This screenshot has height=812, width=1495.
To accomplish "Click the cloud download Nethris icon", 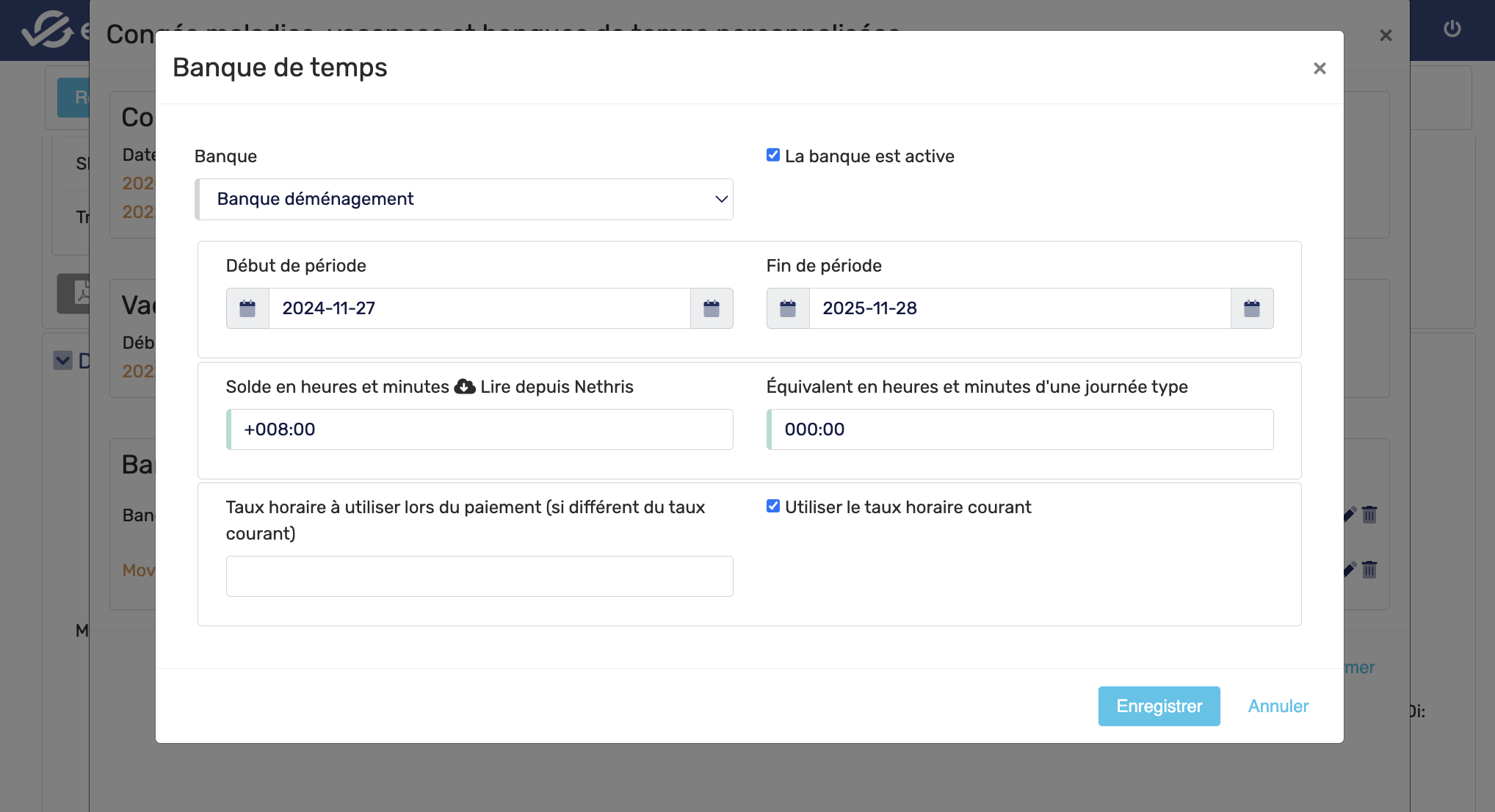I will (464, 387).
